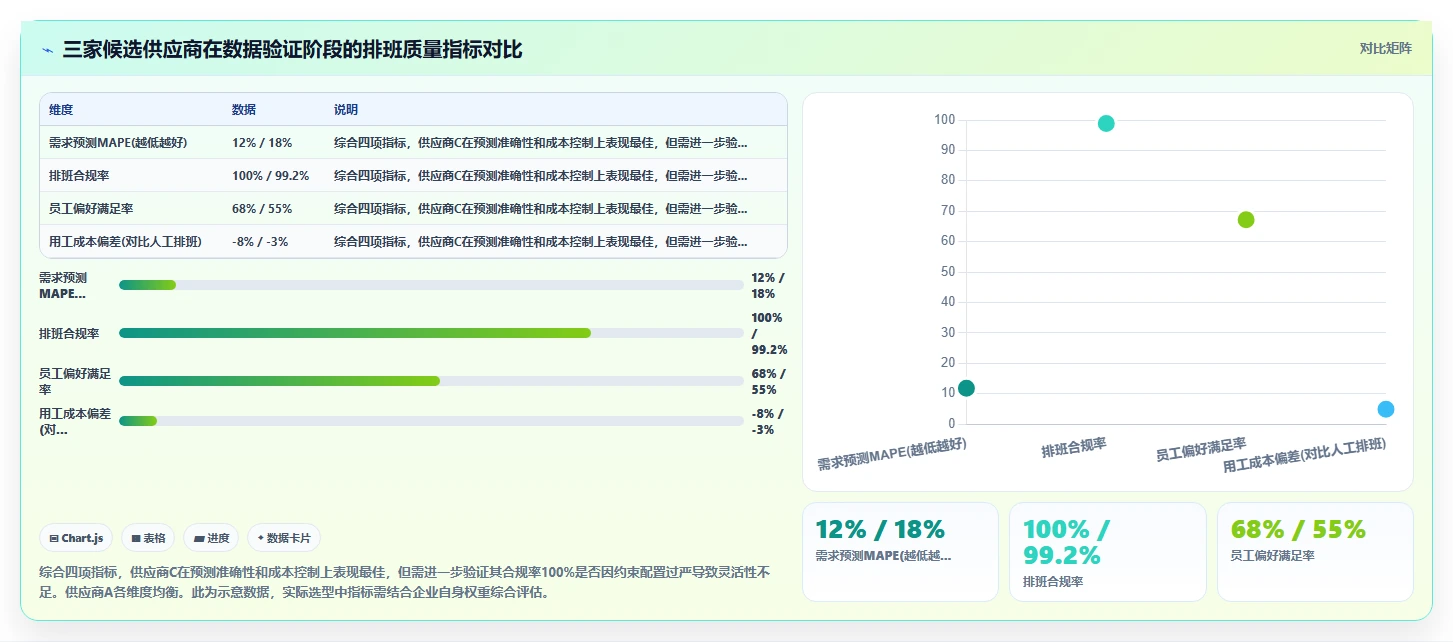Click the 用工成本偏差 progress bar
The image size is (1453, 642).
point(431,421)
